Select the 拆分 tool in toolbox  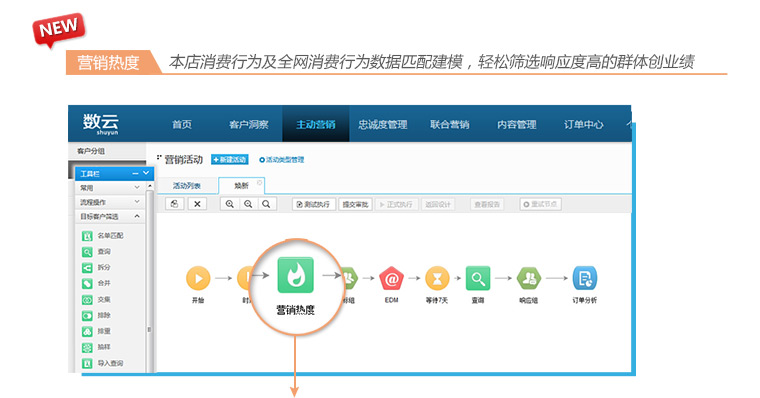(x=96, y=268)
